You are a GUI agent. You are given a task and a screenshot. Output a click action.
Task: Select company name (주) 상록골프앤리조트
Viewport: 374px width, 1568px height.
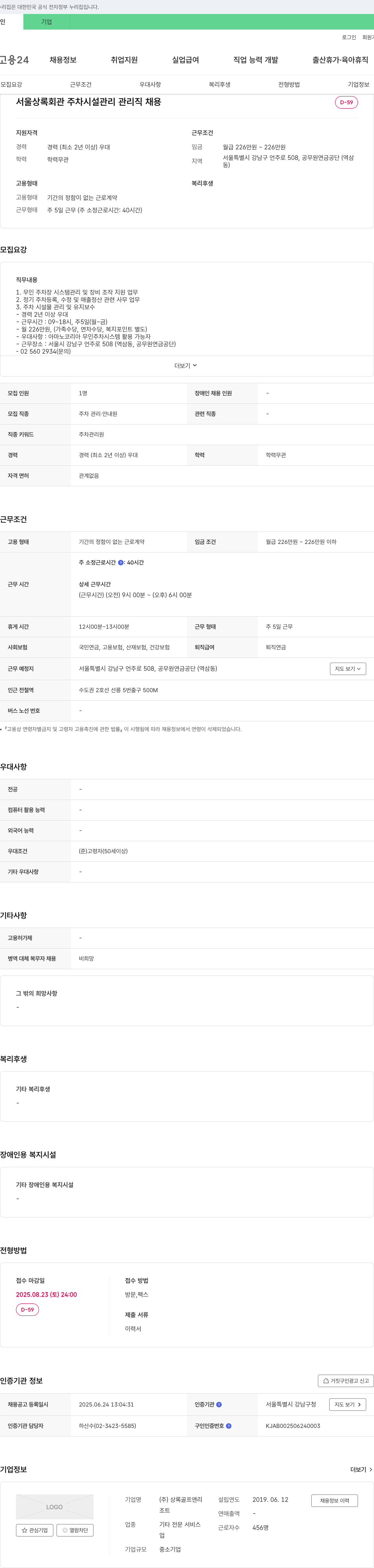(x=180, y=1505)
